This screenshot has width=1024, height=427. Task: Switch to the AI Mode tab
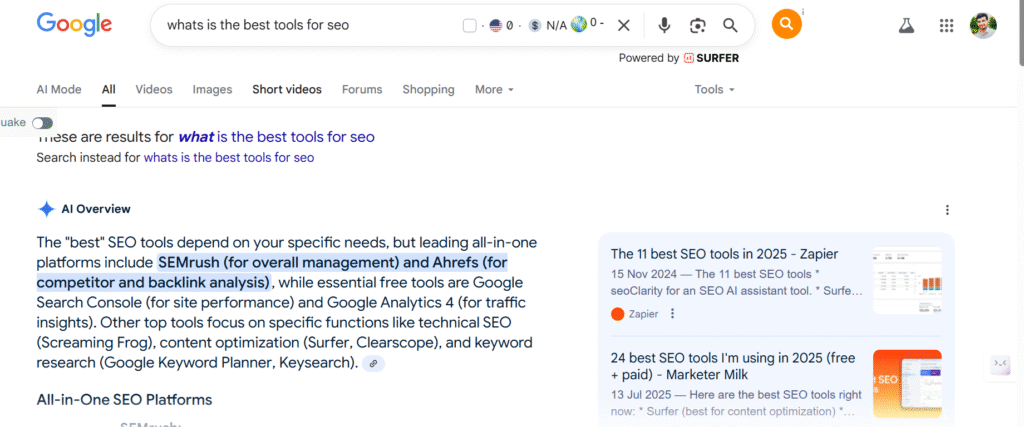pos(59,89)
